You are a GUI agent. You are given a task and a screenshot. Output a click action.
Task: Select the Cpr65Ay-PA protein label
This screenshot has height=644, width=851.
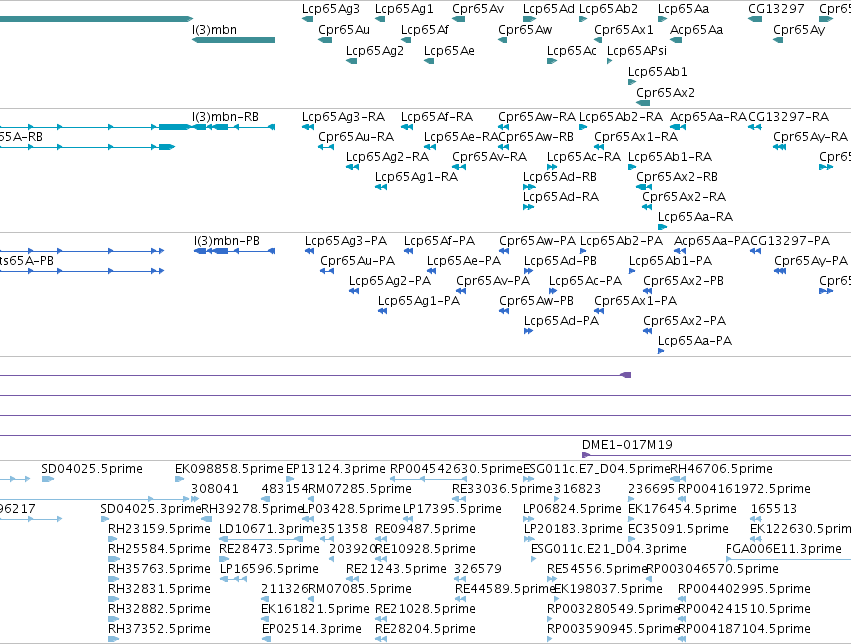tap(811, 260)
